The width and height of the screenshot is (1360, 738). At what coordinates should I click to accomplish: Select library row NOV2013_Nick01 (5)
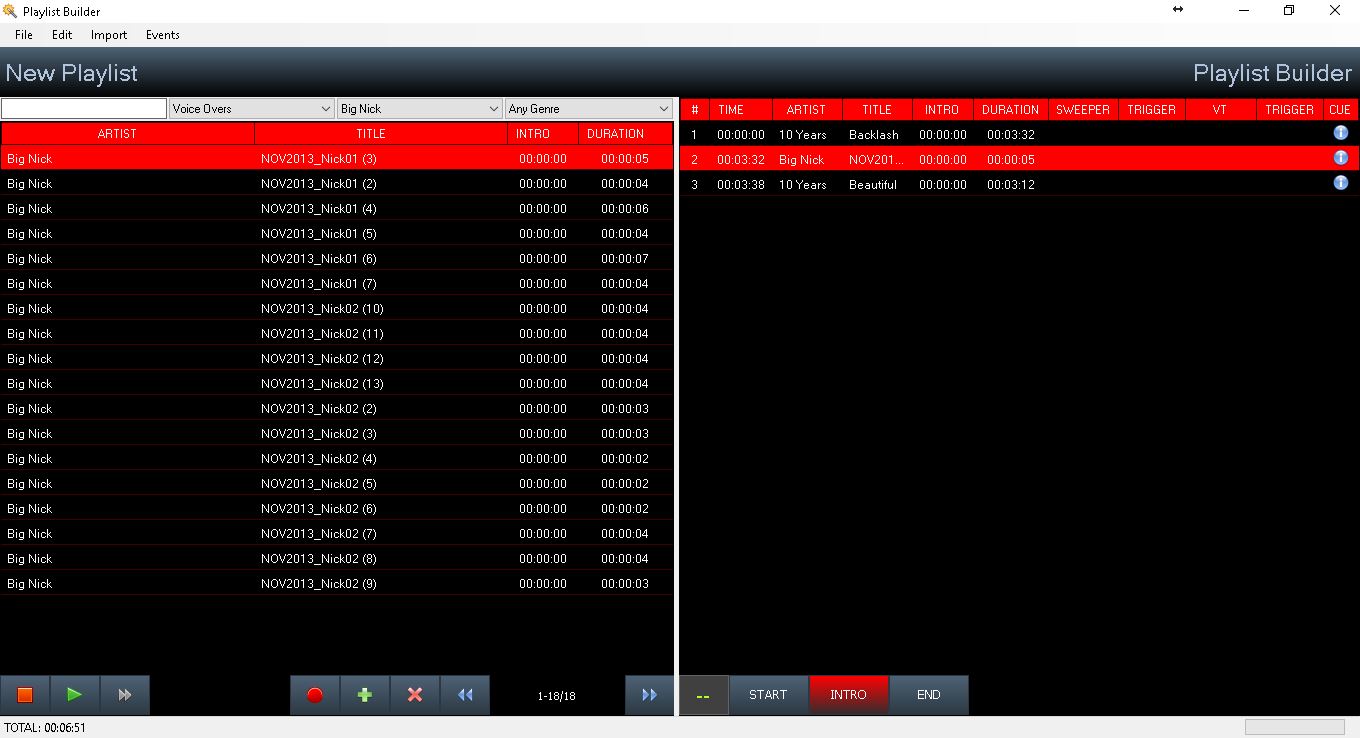[x=337, y=234]
